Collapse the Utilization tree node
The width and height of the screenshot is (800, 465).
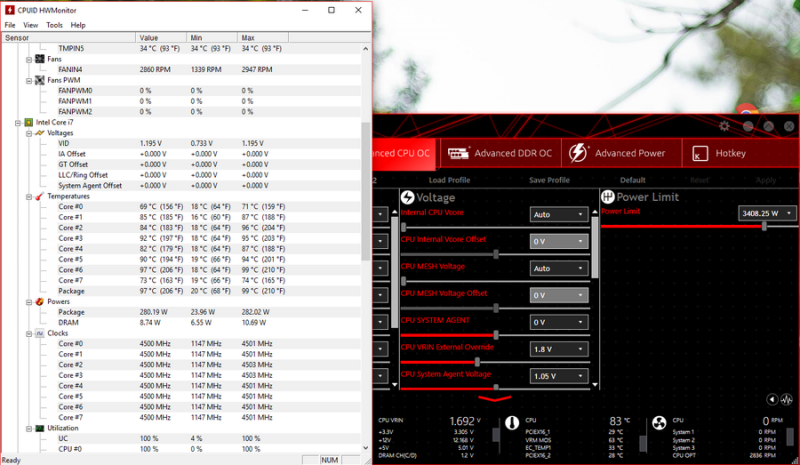[29, 429]
